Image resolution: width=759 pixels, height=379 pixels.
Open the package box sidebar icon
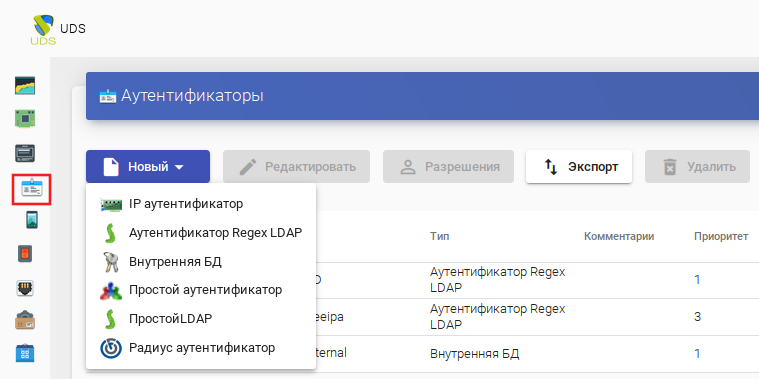[25, 320]
